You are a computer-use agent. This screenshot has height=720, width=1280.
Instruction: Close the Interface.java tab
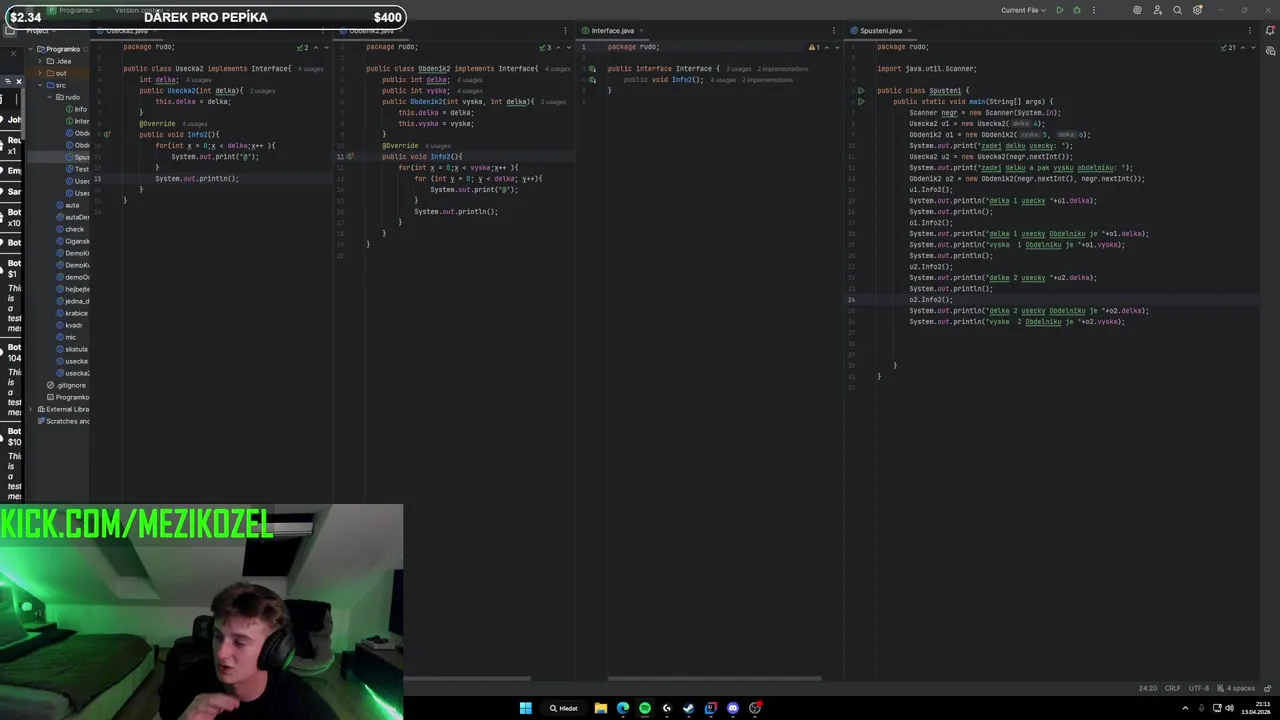(642, 31)
